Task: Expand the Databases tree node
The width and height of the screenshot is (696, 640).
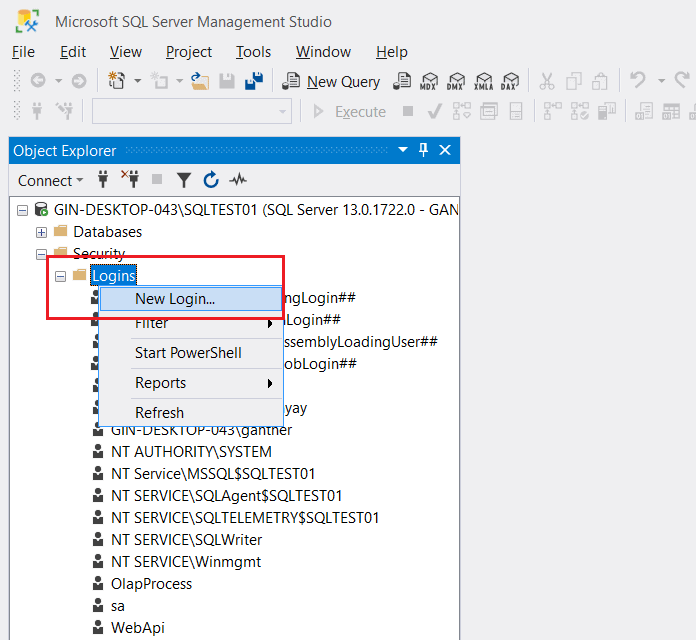Action: point(42,232)
